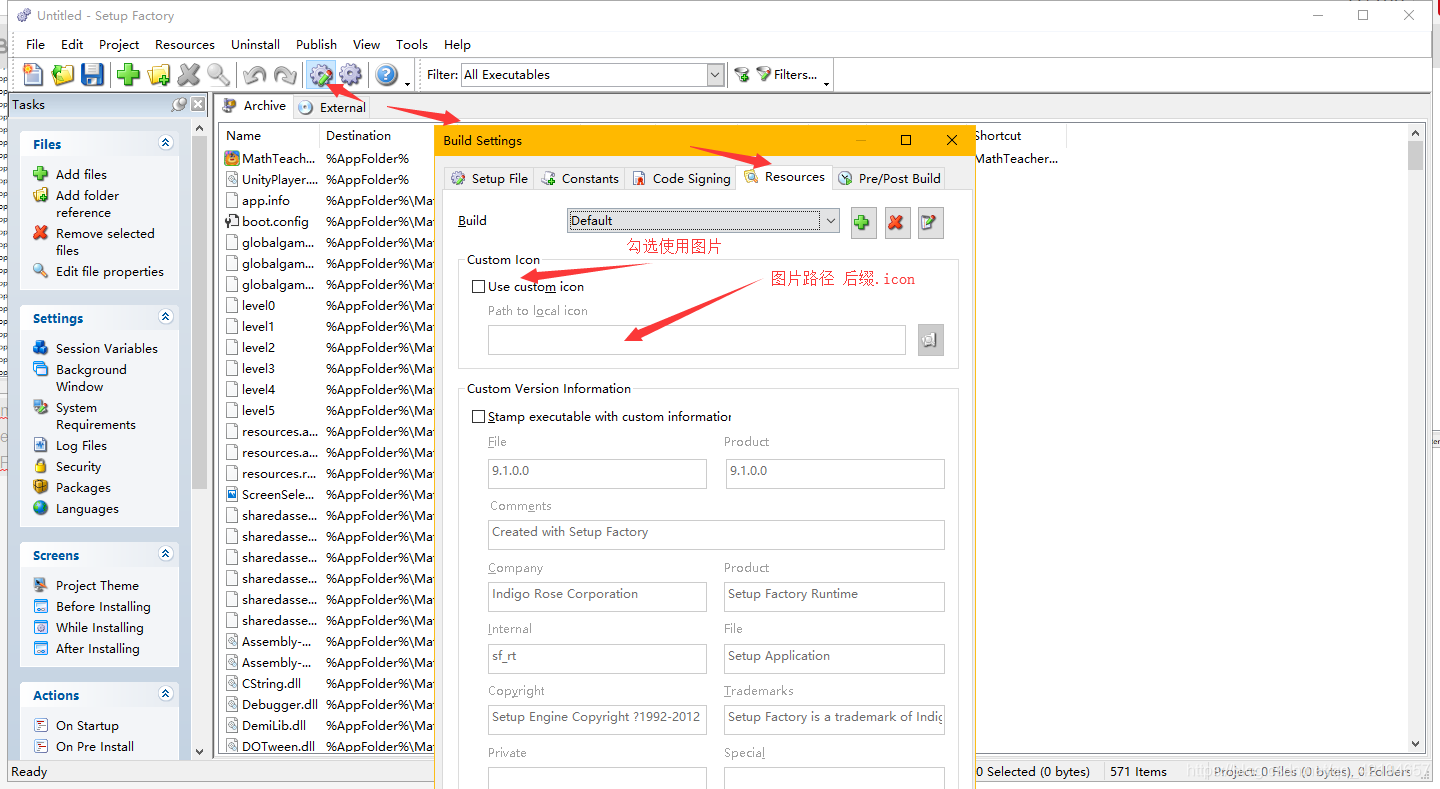Open System Requirements settings
1440x789 pixels.
95,416
